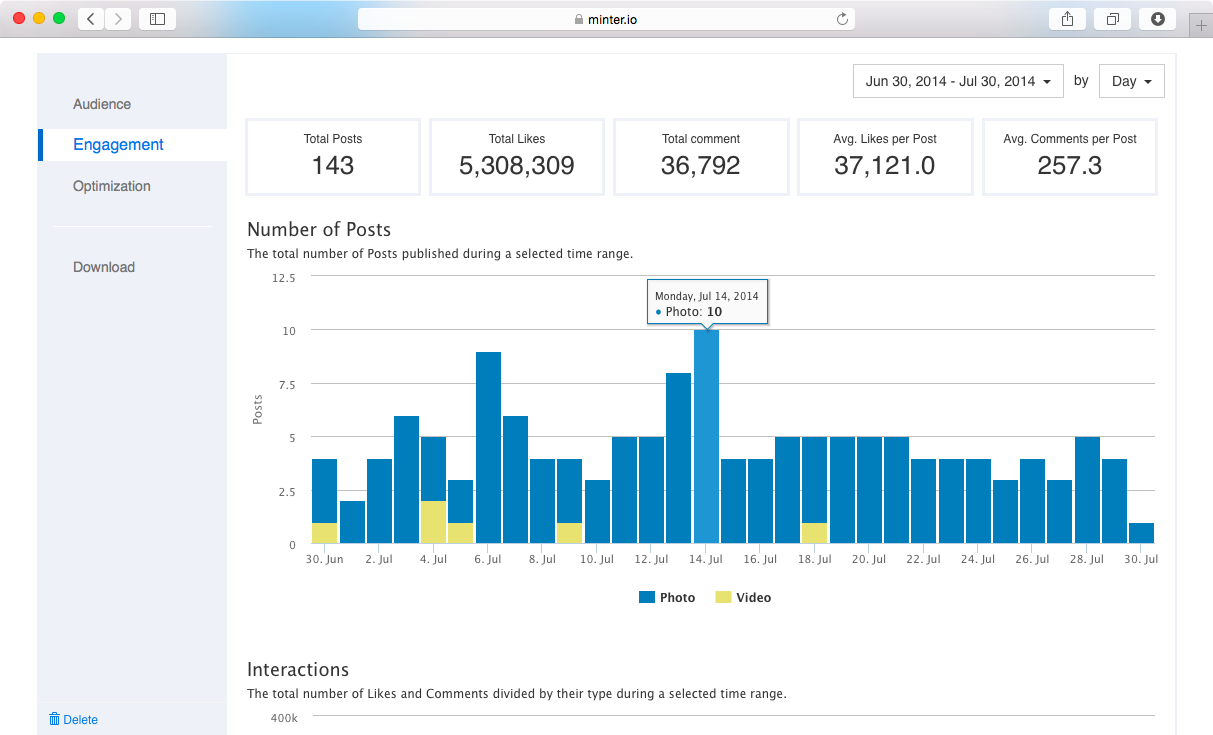
Task: Open the Day granularity dropdown
Action: tap(1131, 81)
